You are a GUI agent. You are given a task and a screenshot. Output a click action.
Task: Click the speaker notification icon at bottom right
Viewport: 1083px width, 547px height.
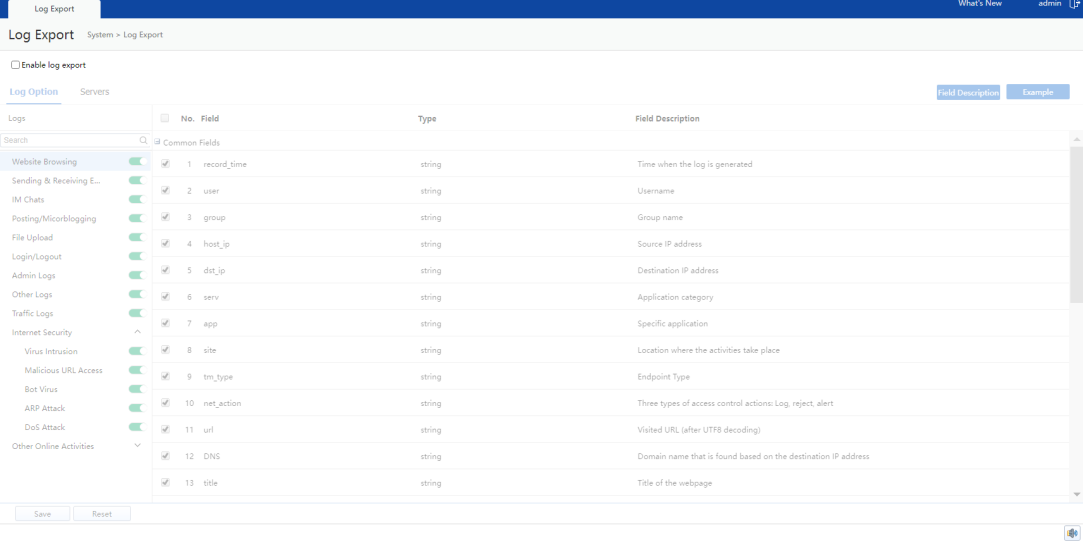click(1072, 534)
